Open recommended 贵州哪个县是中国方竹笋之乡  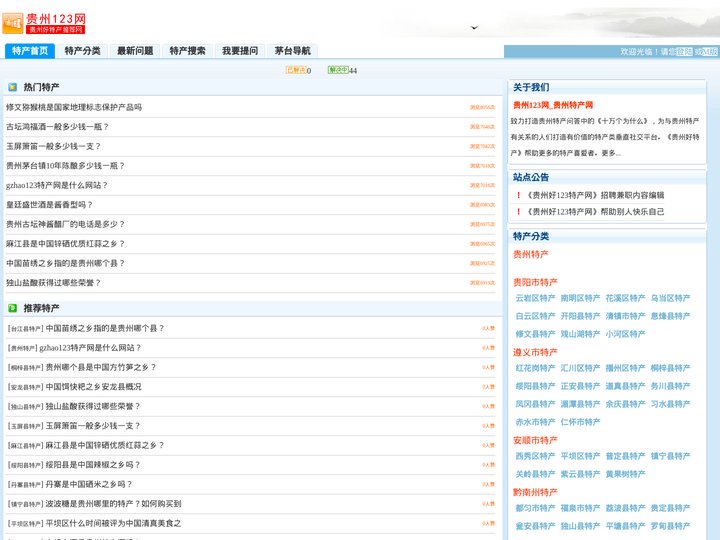pos(101,367)
